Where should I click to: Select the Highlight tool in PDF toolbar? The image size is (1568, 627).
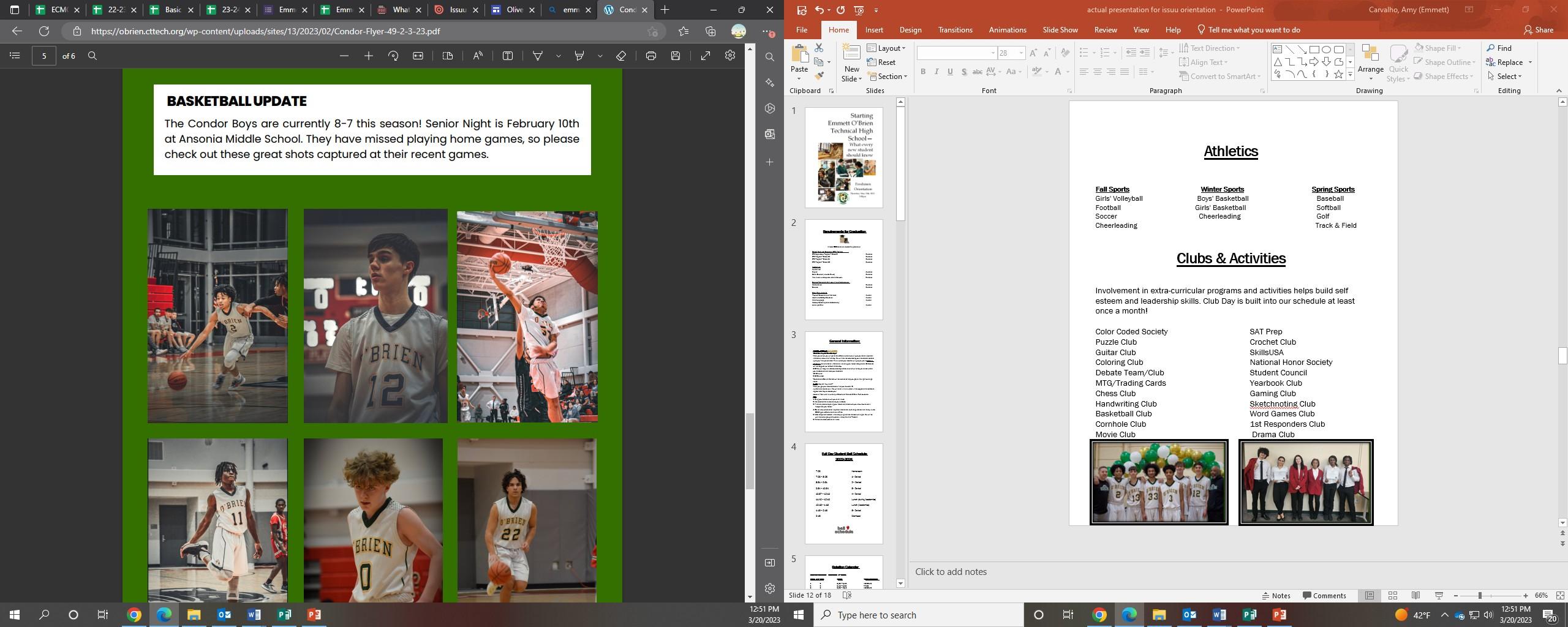[x=579, y=56]
